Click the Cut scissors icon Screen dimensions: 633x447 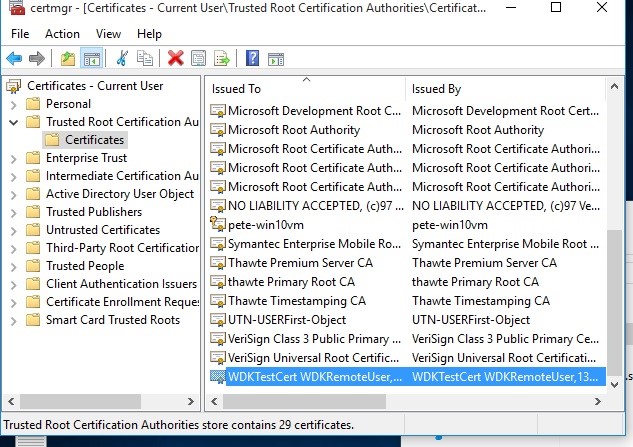tap(122, 58)
